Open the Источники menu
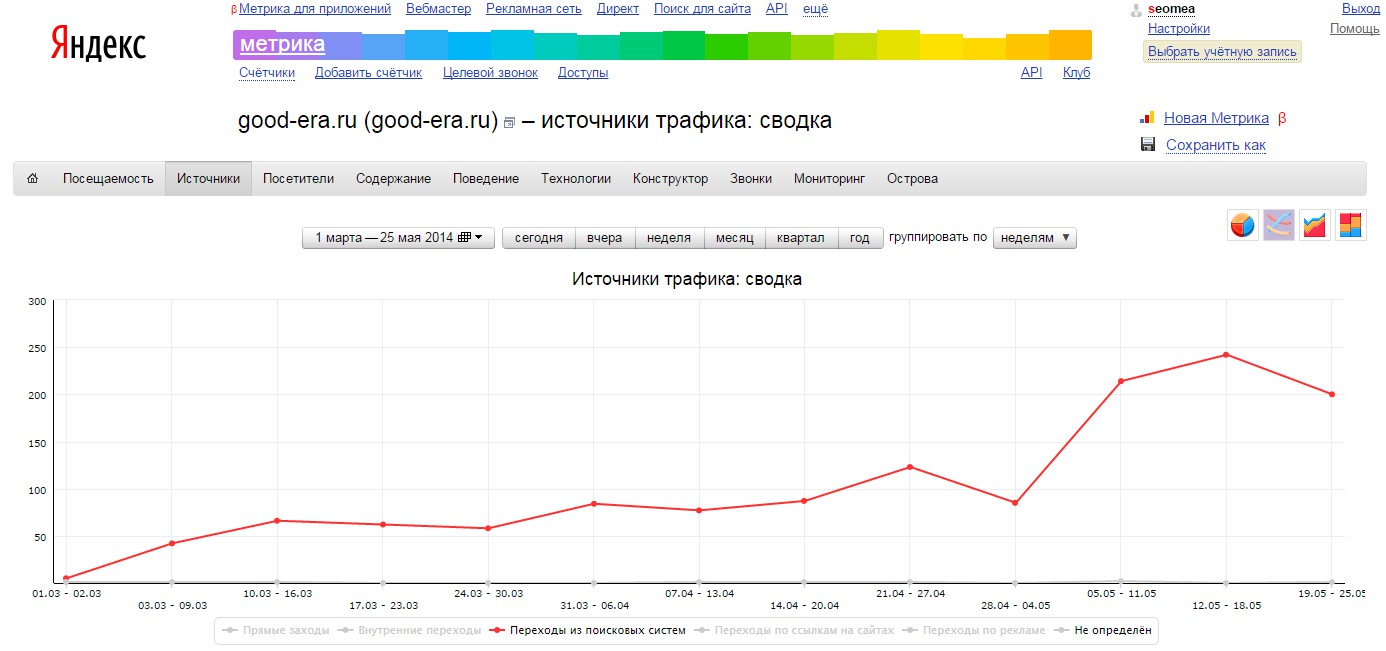1386x651 pixels. tap(209, 179)
